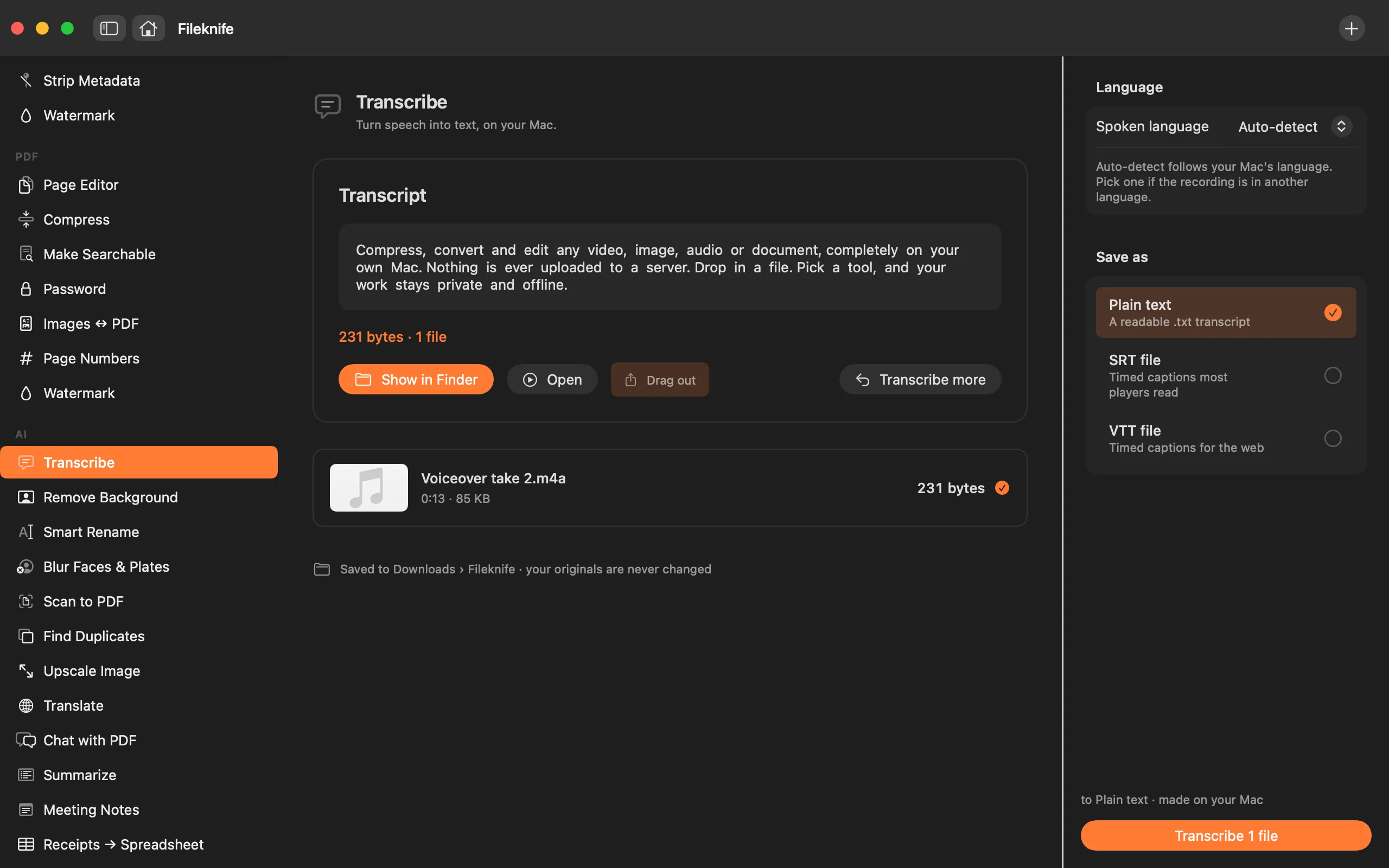This screenshot has height=868, width=1389.
Task: Click the transcript text box
Action: (x=670, y=267)
